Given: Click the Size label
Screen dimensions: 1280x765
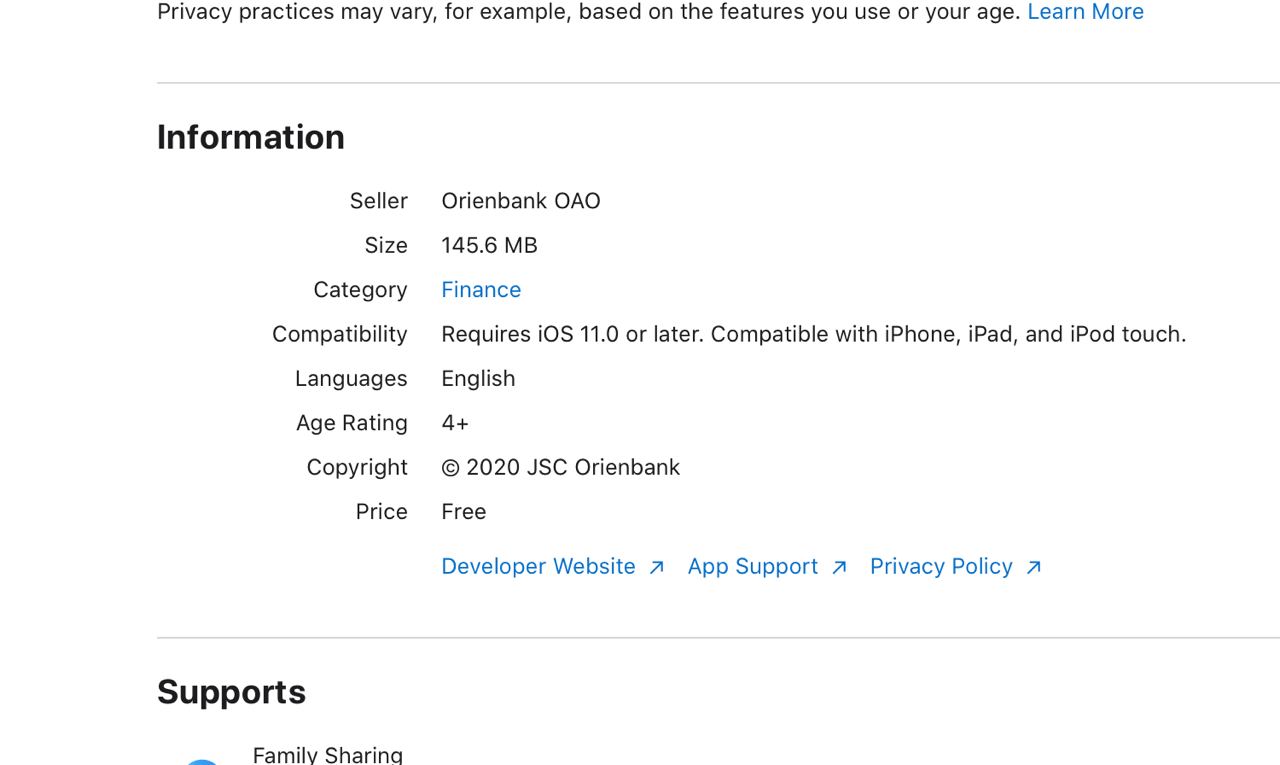Looking at the screenshot, I should pos(386,246).
